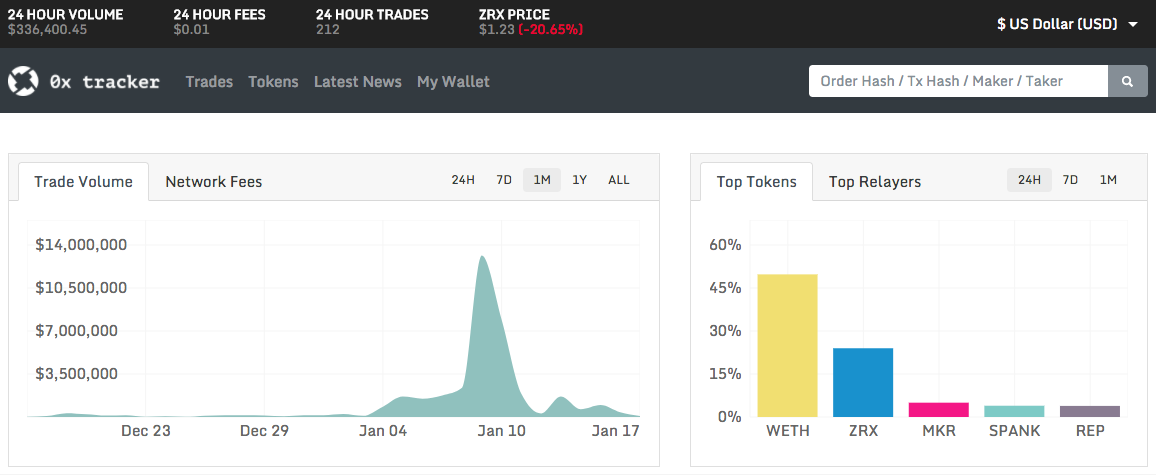The height and width of the screenshot is (475, 1156).
Task: Select the Top Relayers tab
Action: (x=874, y=181)
